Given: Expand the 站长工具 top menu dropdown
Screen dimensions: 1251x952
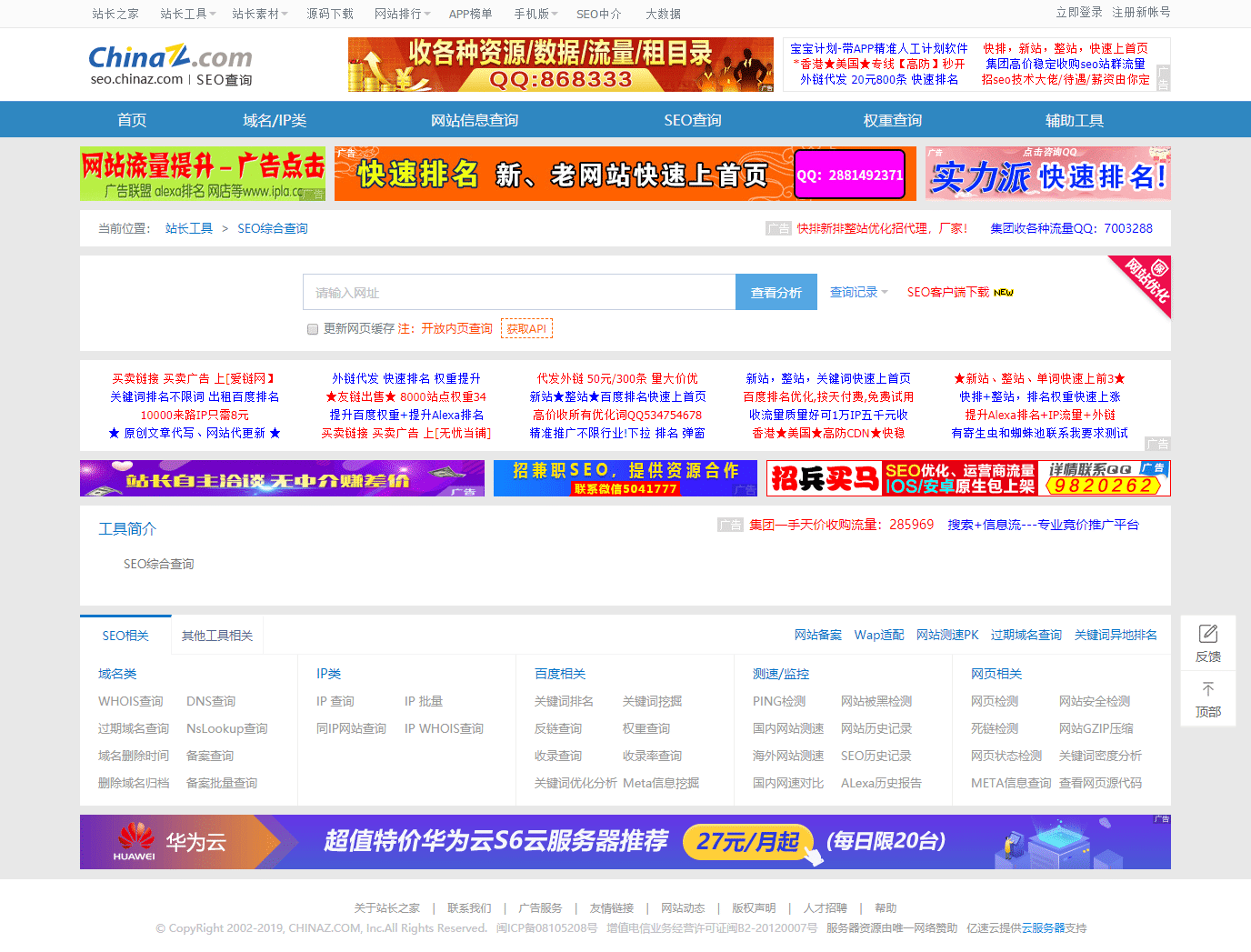Looking at the screenshot, I should pyautogui.click(x=187, y=14).
